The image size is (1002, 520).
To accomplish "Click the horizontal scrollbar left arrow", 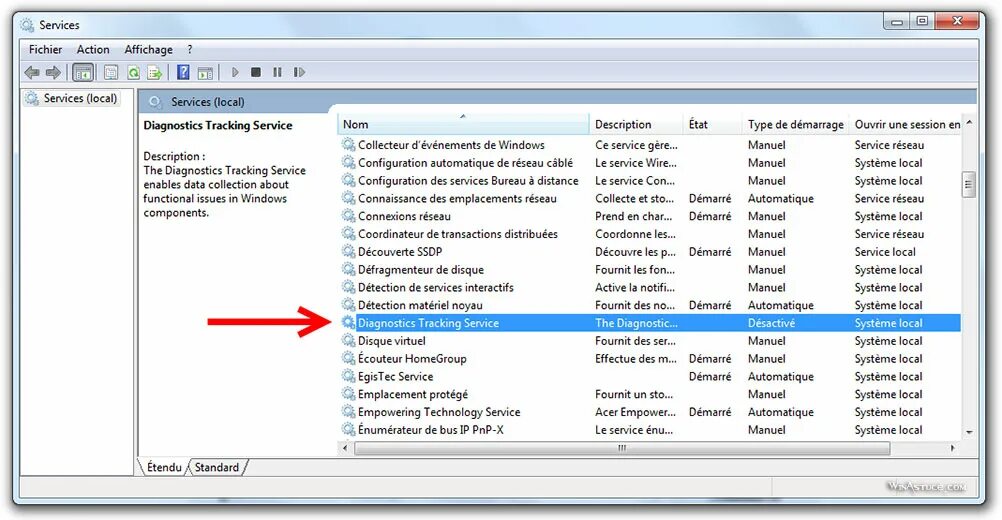I will pos(346,448).
